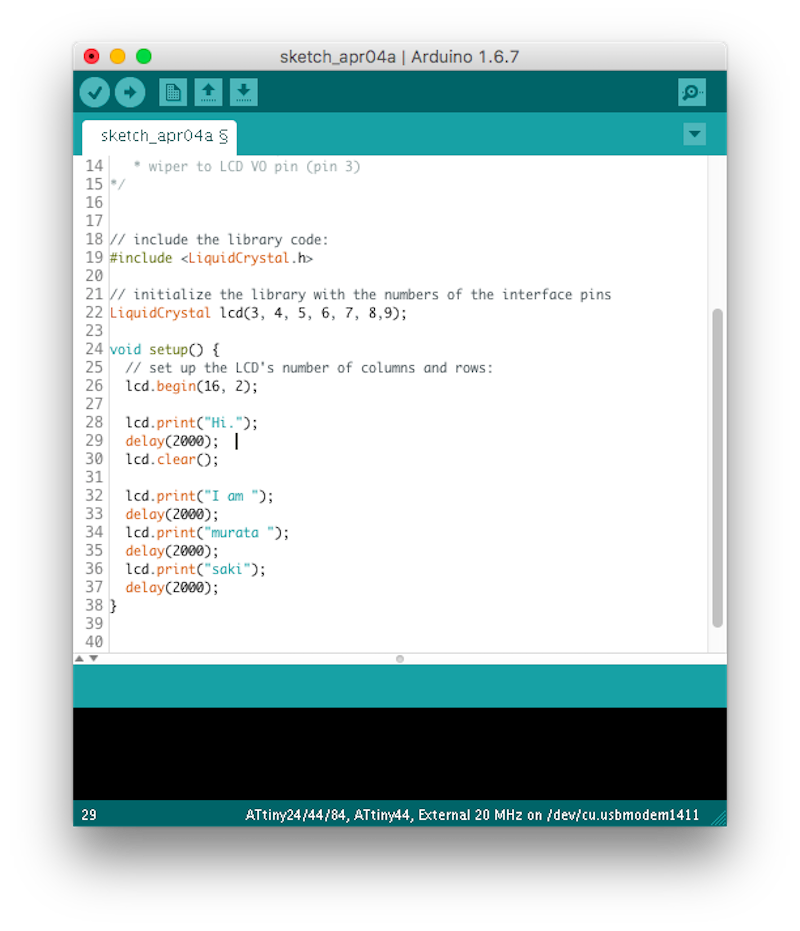Click the console expand down triangle
Image resolution: width=800 pixels, height=931 pixels.
pos(93,658)
